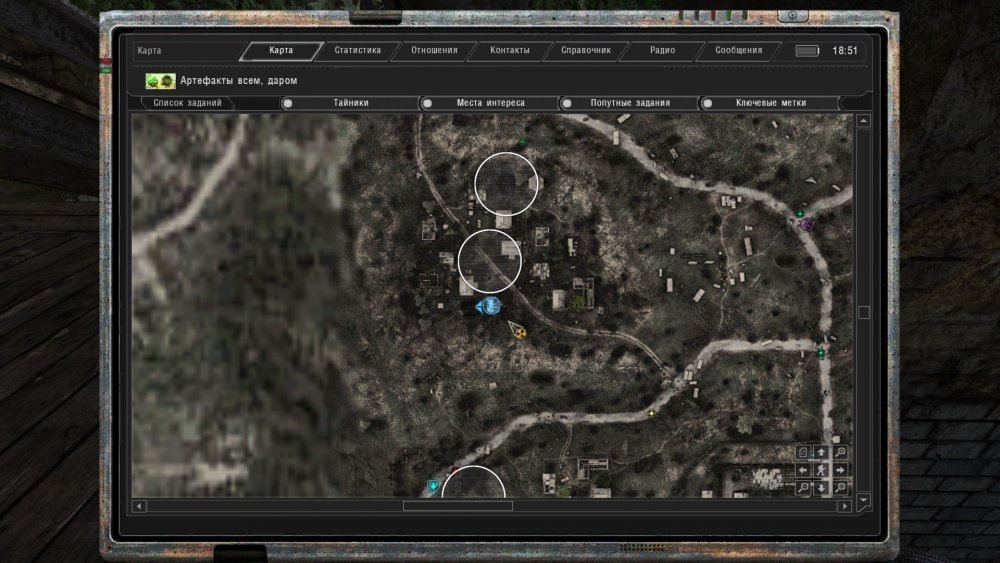Toggle the Ключевые метки map filter
1000x563 pixels.
pyautogui.click(x=770, y=103)
